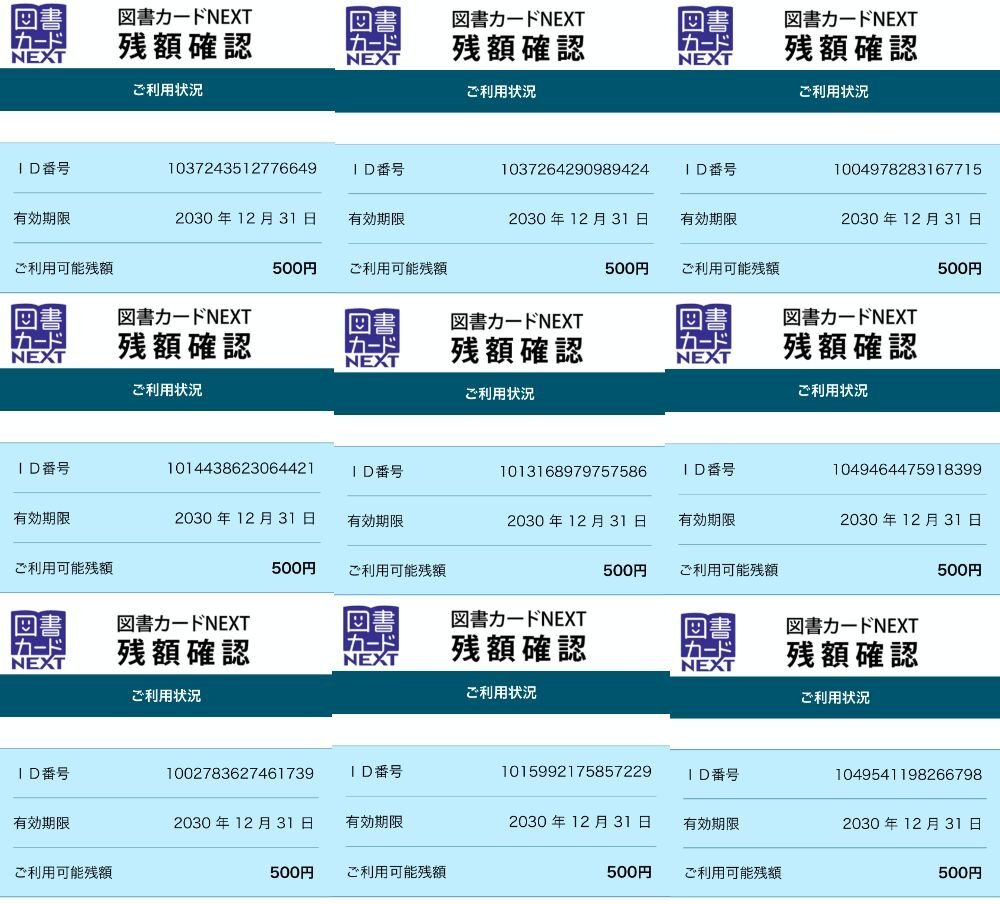Click the ID number 1049464475918399
The height and width of the screenshot is (904, 1000).
point(907,470)
